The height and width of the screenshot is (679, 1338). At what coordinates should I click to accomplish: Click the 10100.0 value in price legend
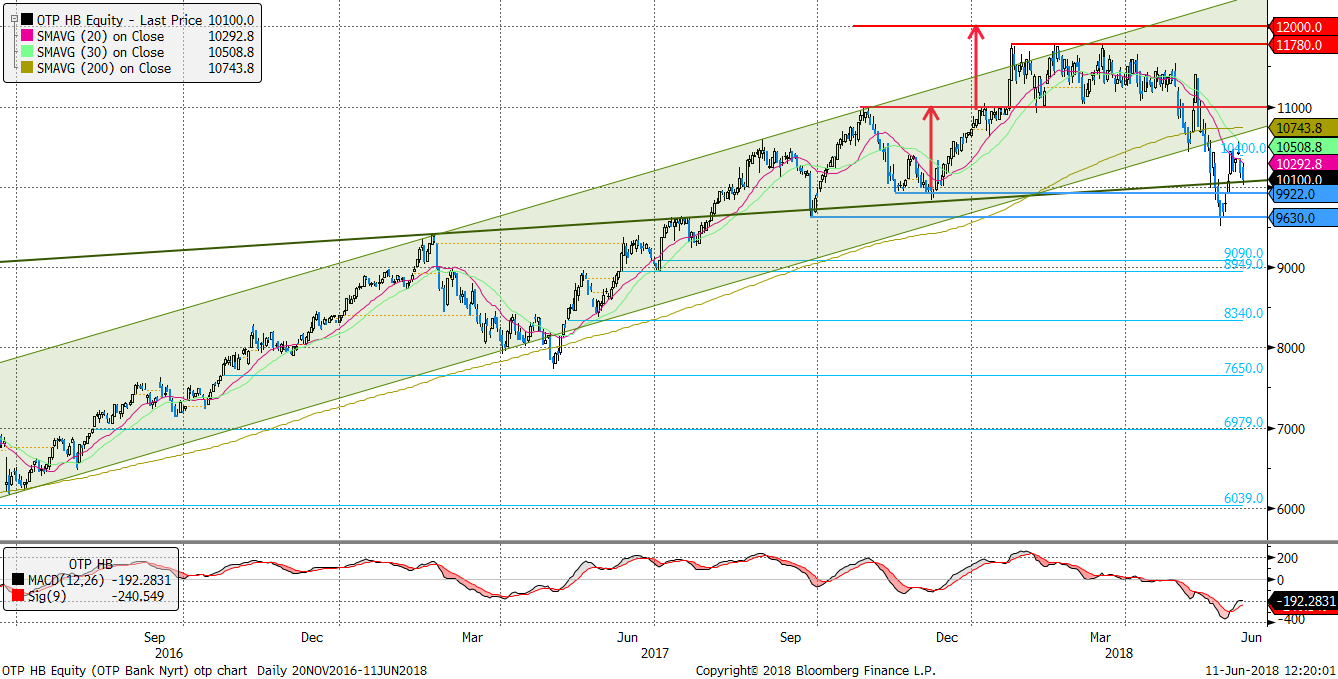coord(231,20)
